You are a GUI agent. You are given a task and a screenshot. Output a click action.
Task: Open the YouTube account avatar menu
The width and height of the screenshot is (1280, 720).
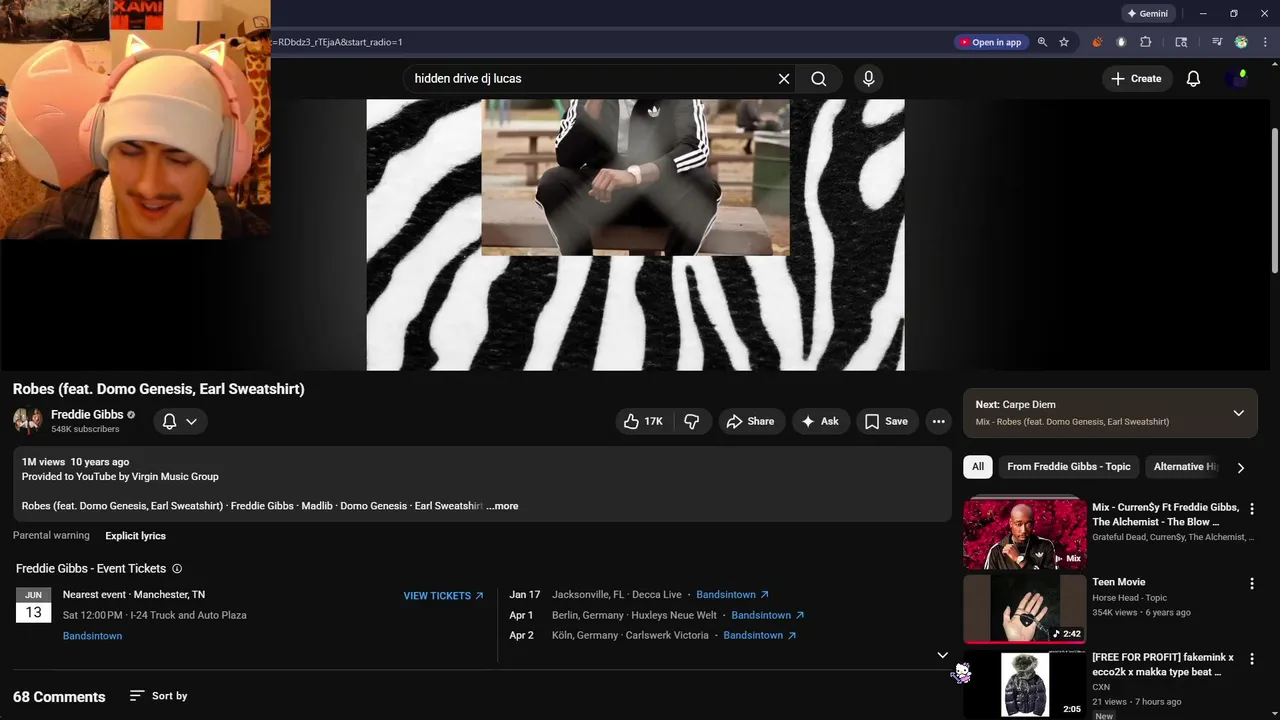pos(1238,79)
